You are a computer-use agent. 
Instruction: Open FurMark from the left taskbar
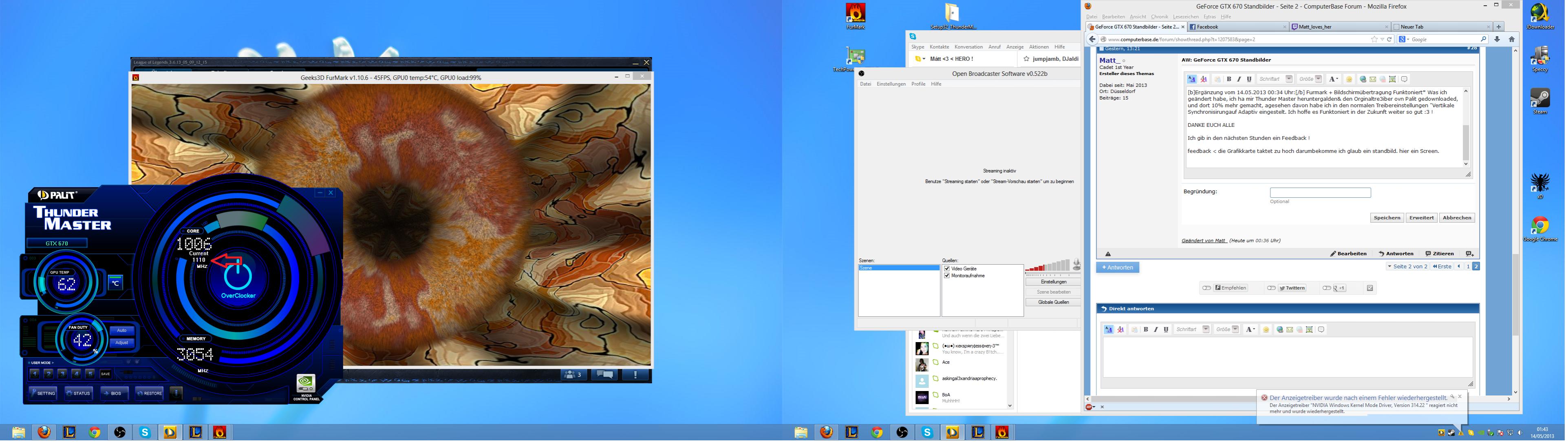[x=221, y=432]
